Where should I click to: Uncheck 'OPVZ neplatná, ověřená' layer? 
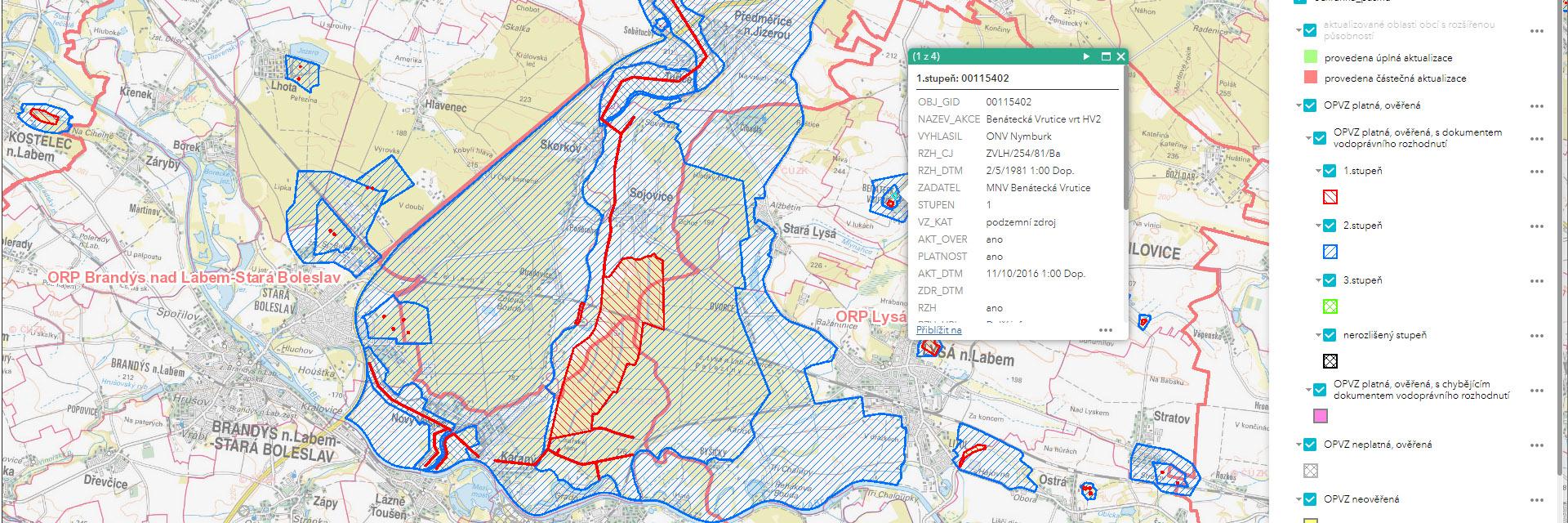(1310, 445)
